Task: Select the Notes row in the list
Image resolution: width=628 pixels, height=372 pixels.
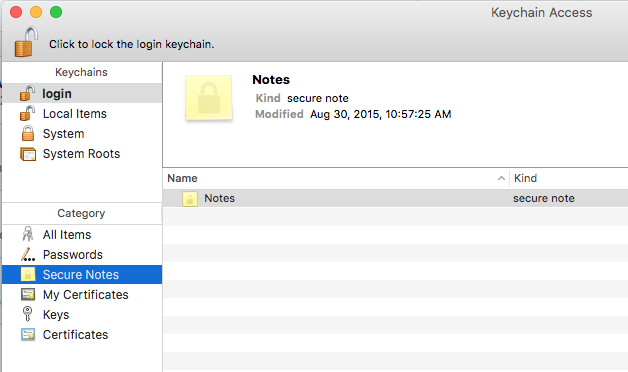Action: 395,198
